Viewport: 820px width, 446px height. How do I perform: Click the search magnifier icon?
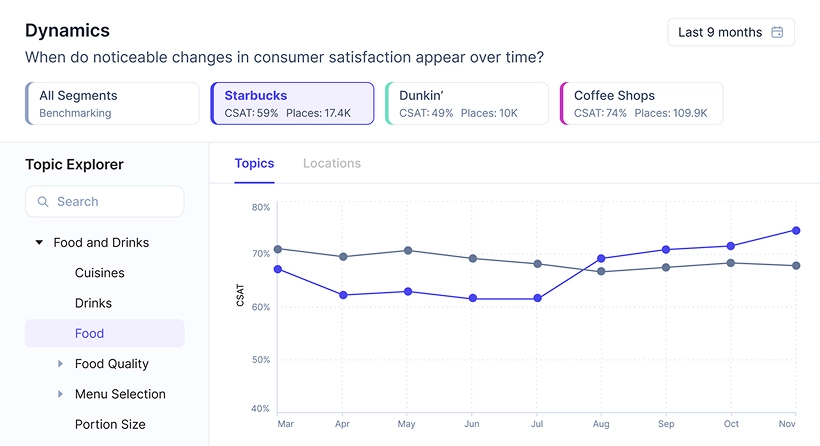[x=43, y=202]
